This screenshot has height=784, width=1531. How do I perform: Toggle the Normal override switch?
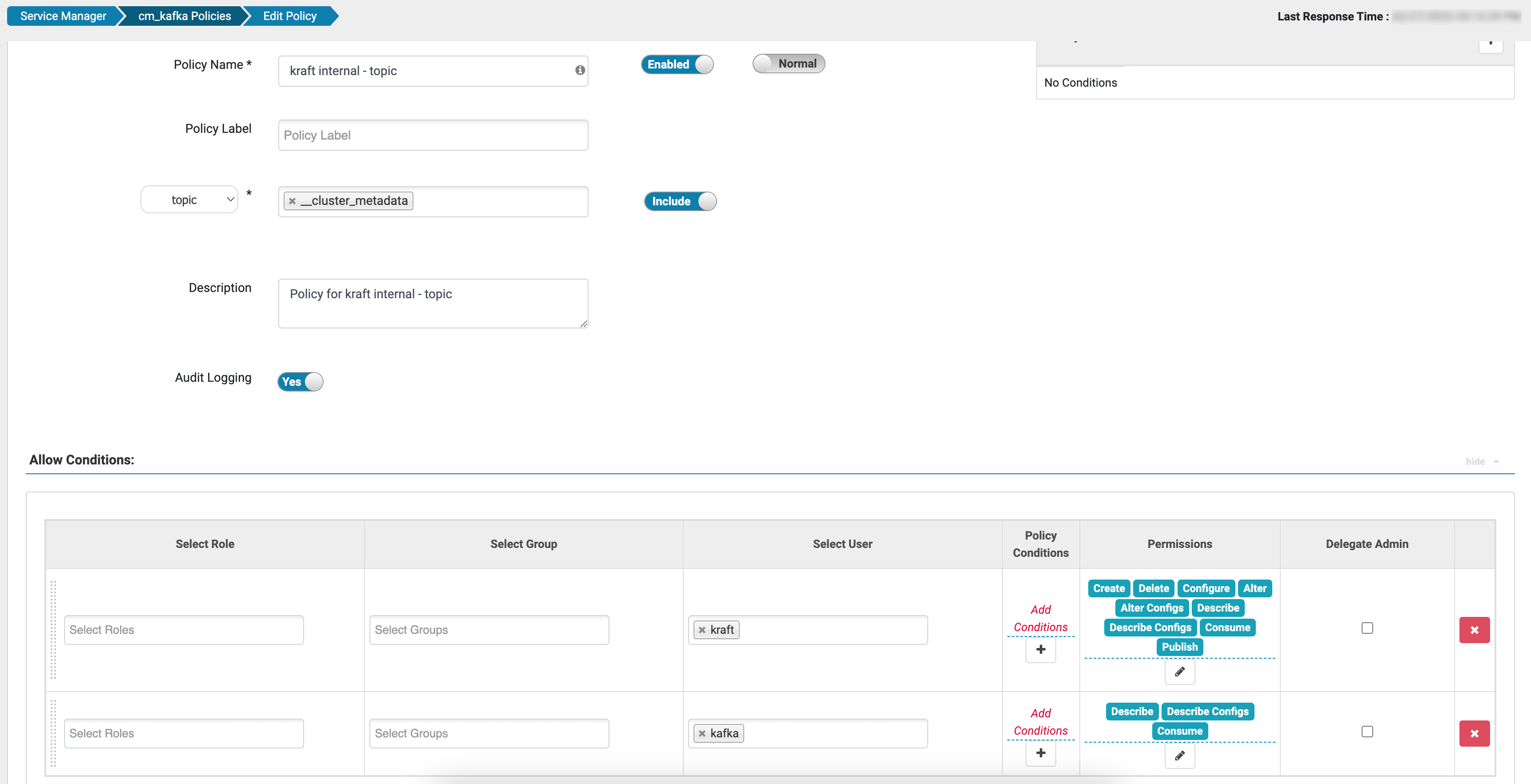pyautogui.click(x=788, y=64)
